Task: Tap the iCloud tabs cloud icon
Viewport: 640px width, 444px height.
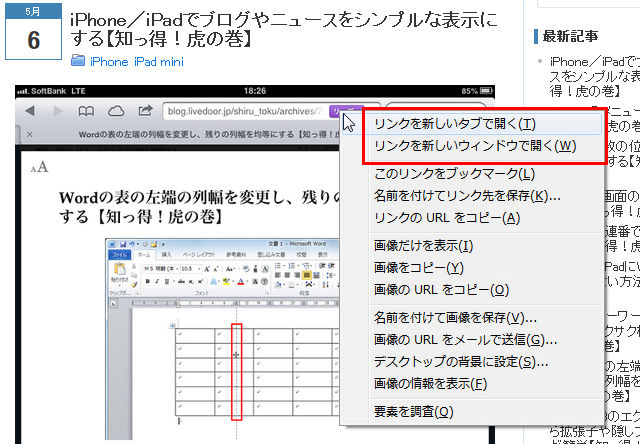Action: [116, 111]
